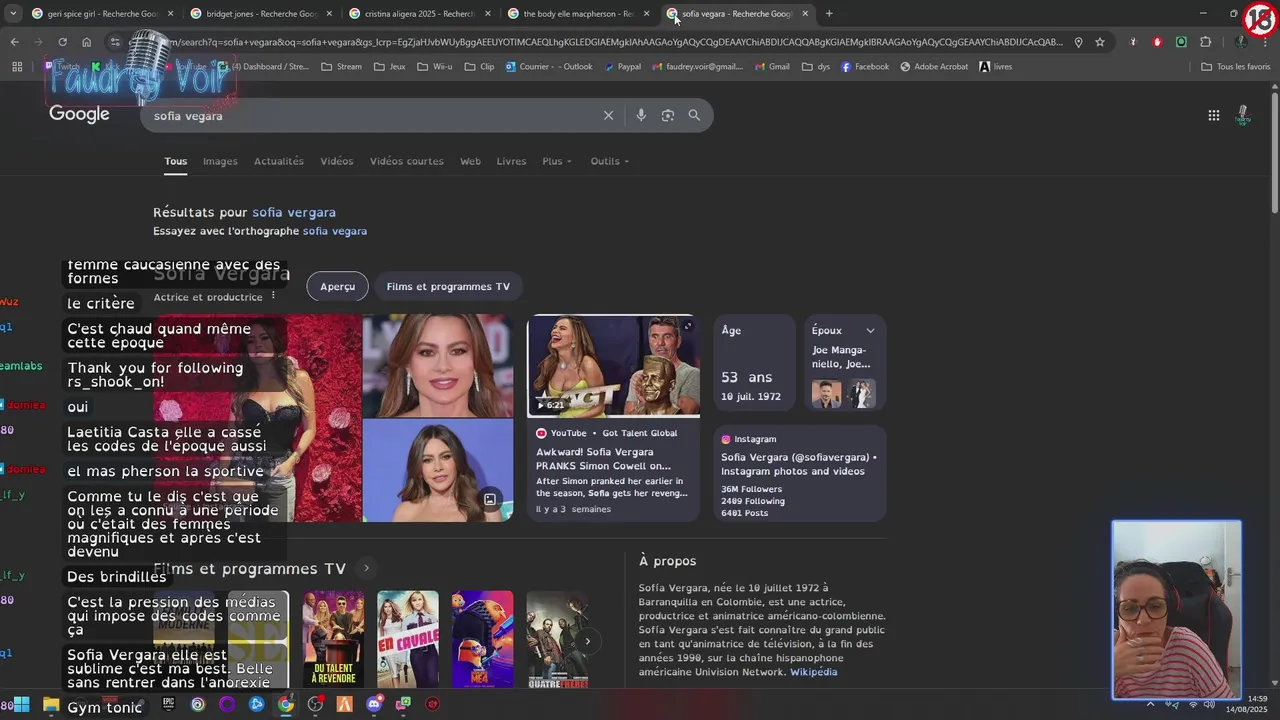Clear the Google search box text
Screen dimensions: 1280x720
(608, 115)
